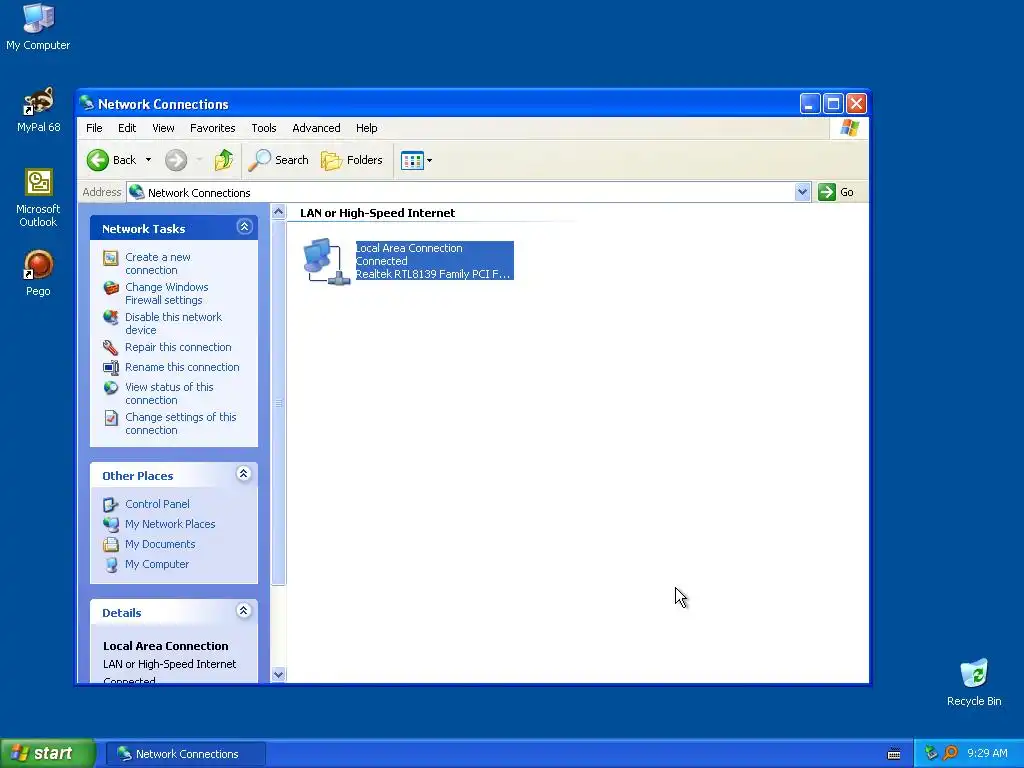Minimize the Network Connections window

(810, 104)
